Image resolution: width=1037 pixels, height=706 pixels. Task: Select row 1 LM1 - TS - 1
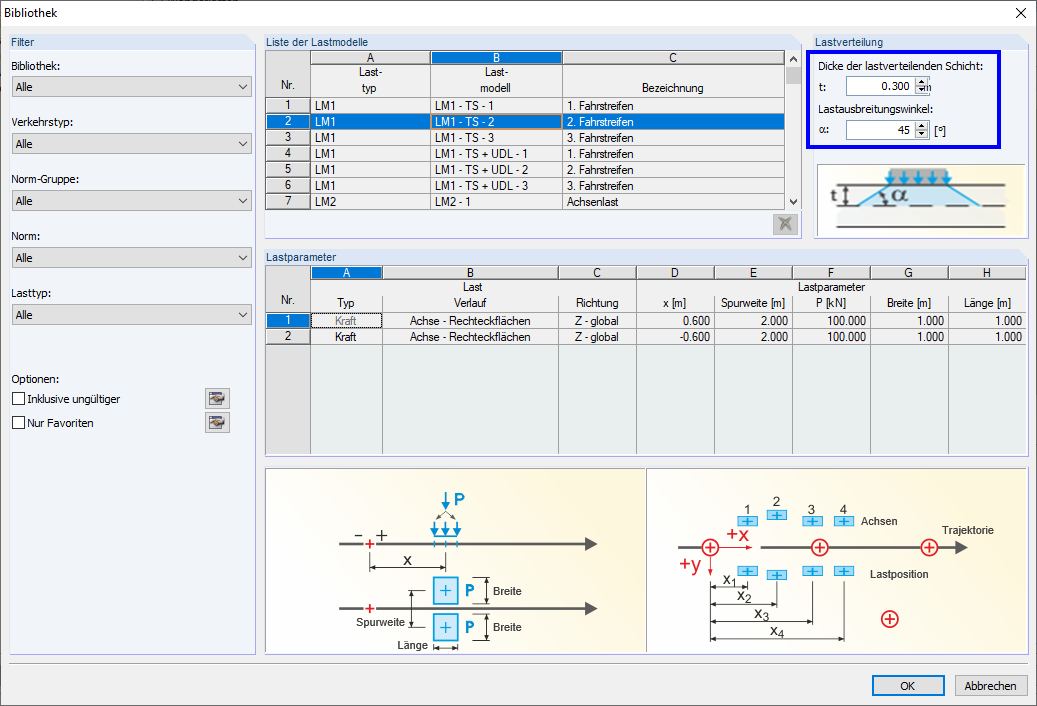point(525,106)
